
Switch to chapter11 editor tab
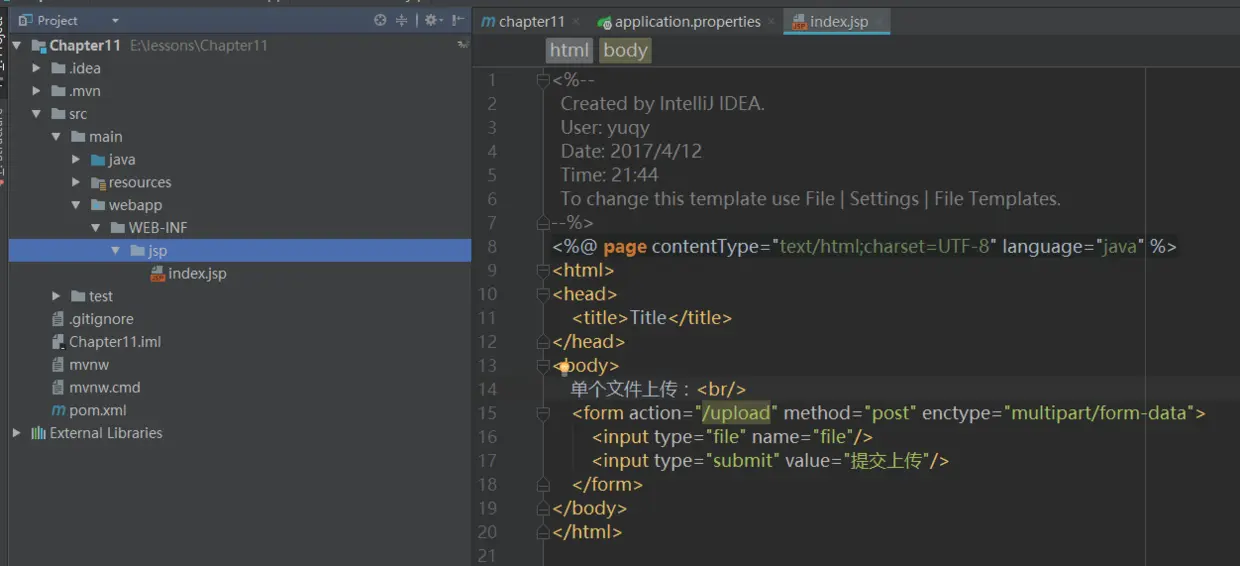[x=523, y=21]
